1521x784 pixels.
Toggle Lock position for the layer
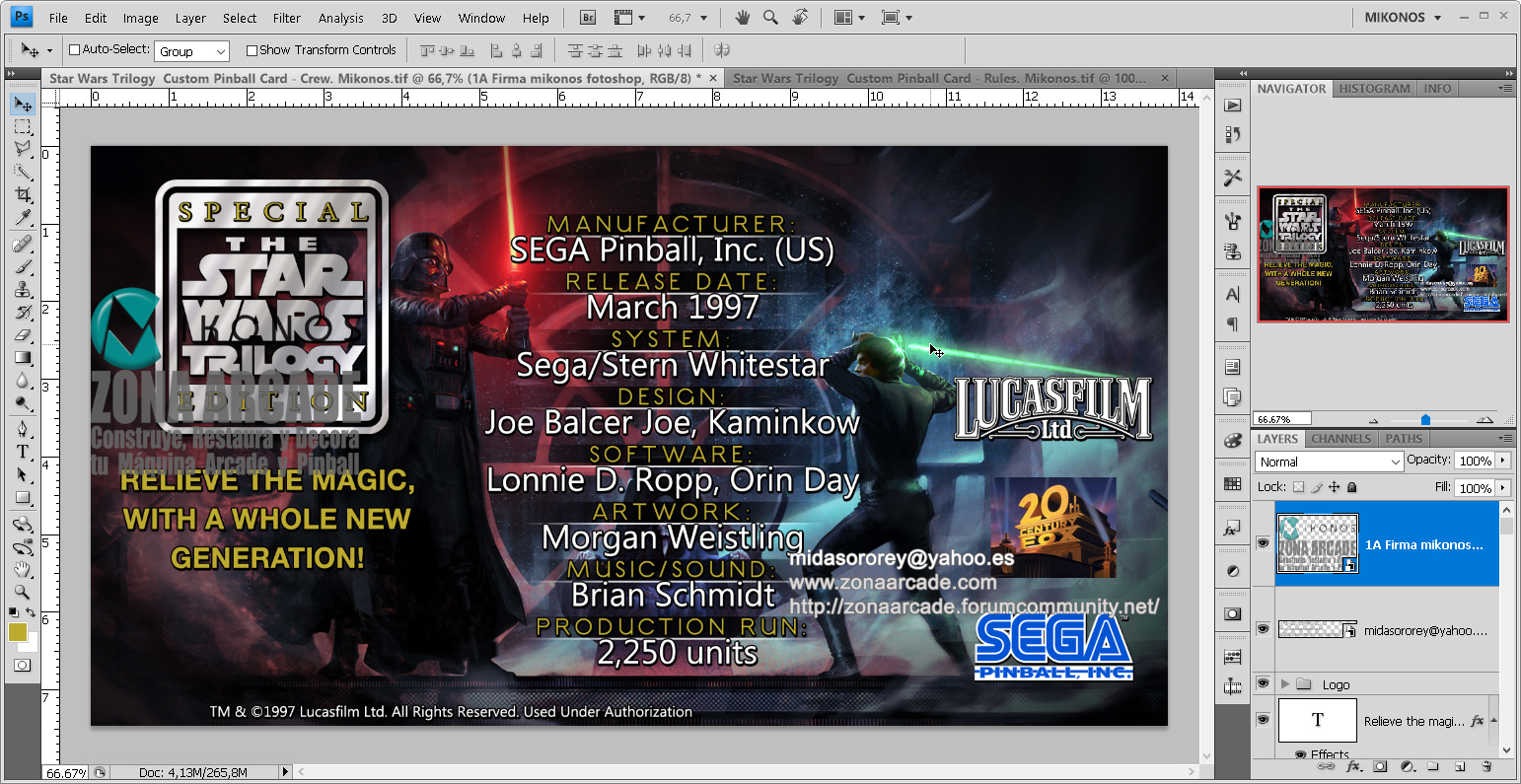(1335, 487)
